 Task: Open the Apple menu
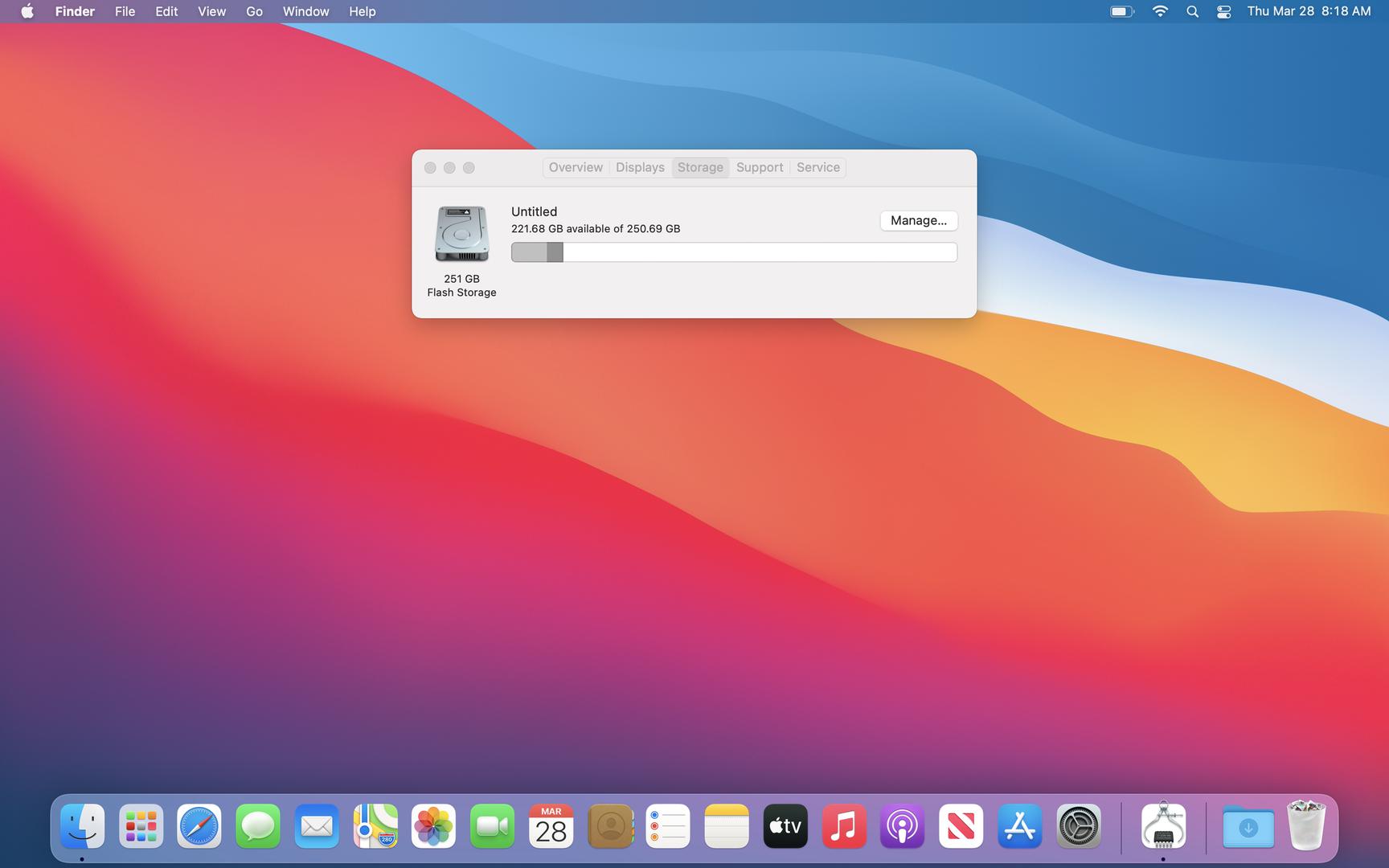pyautogui.click(x=27, y=11)
